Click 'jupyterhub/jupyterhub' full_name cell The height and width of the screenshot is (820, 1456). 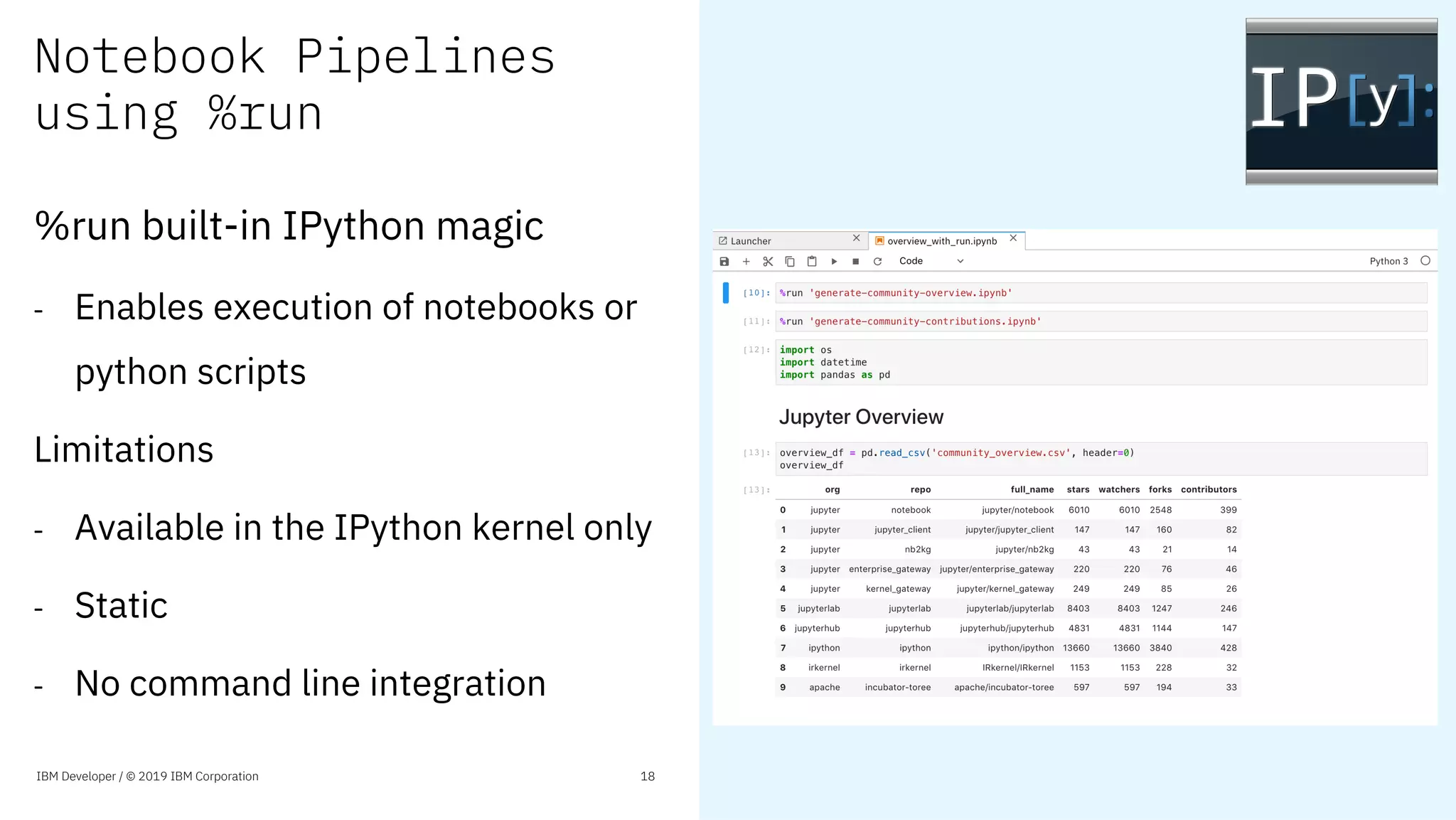(1007, 628)
